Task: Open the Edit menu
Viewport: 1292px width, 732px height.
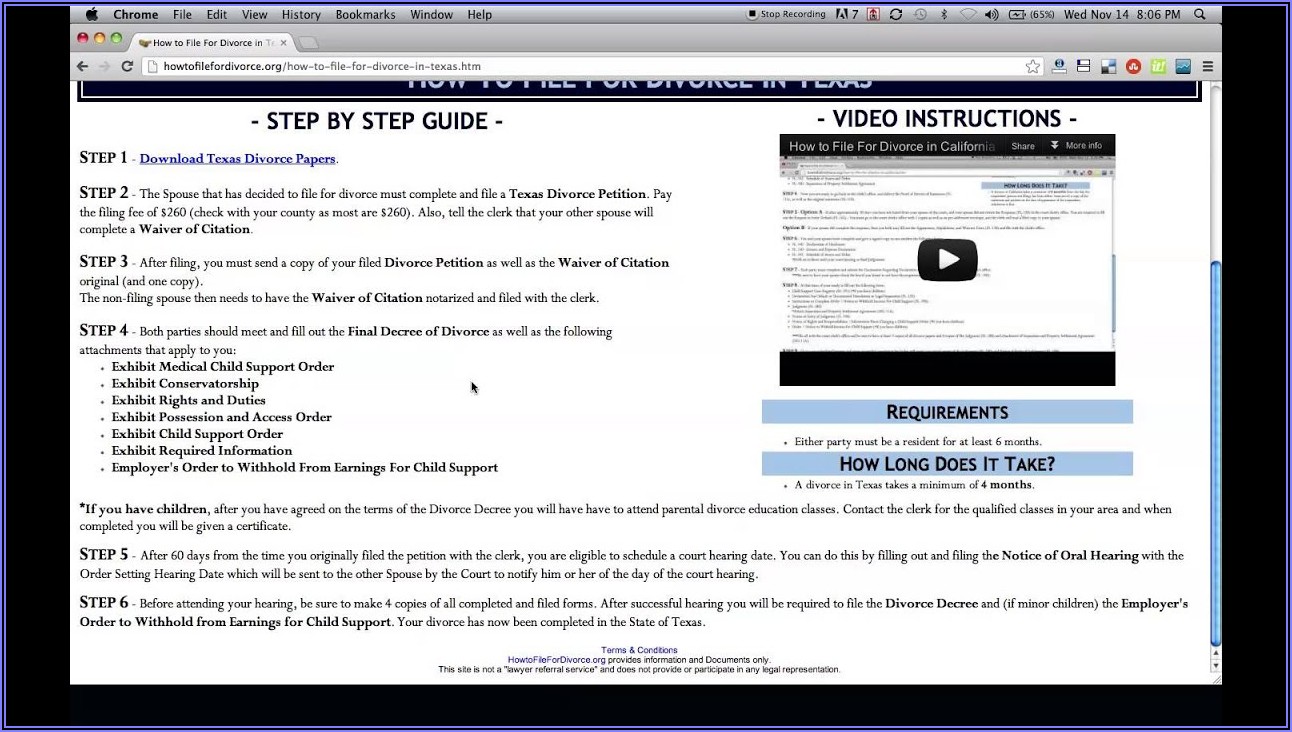Action: point(217,14)
